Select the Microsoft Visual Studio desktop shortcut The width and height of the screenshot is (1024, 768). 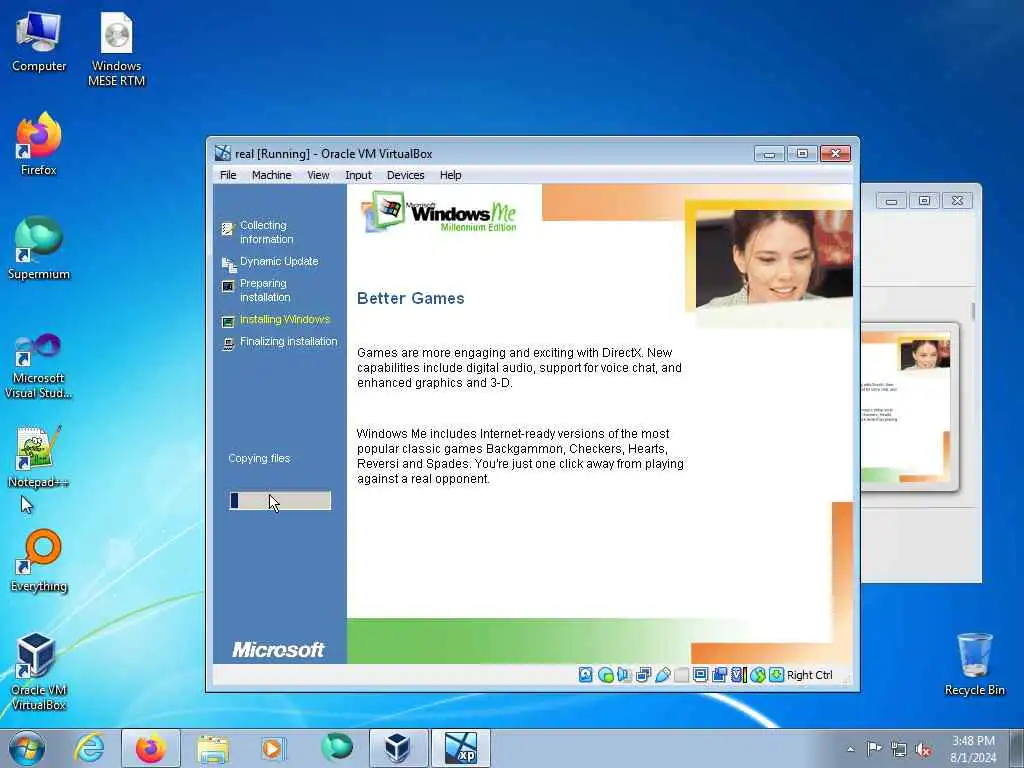click(x=39, y=366)
